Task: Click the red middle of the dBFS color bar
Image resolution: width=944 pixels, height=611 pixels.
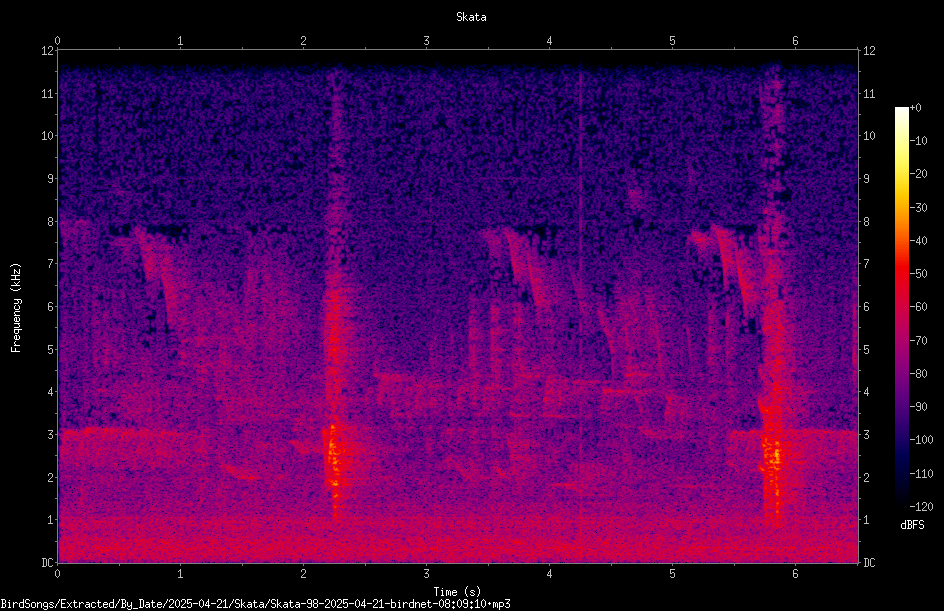Action: tap(901, 274)
